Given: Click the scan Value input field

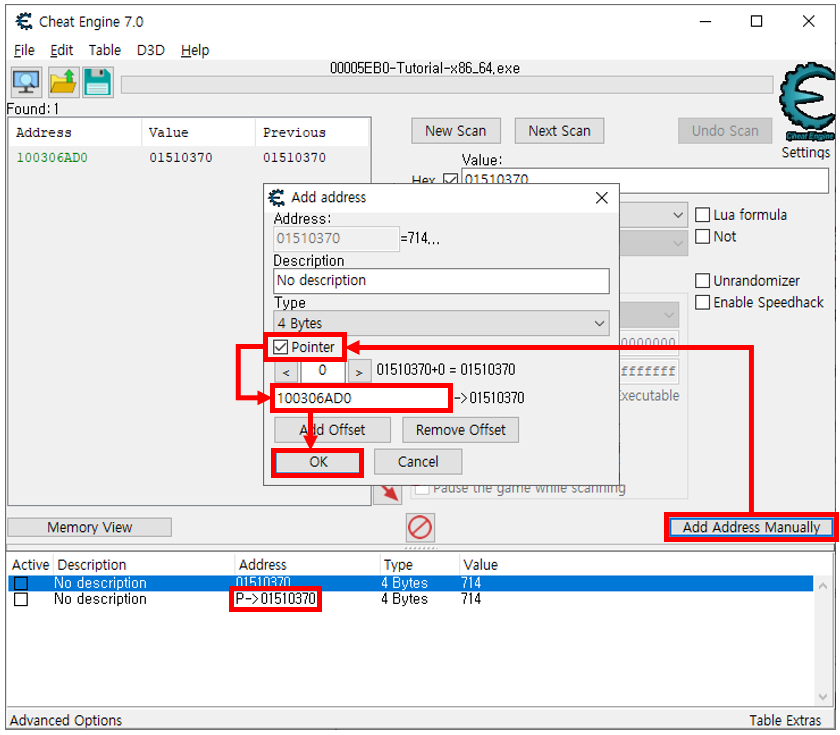Looking at the screenshot, I should point(645,180).
